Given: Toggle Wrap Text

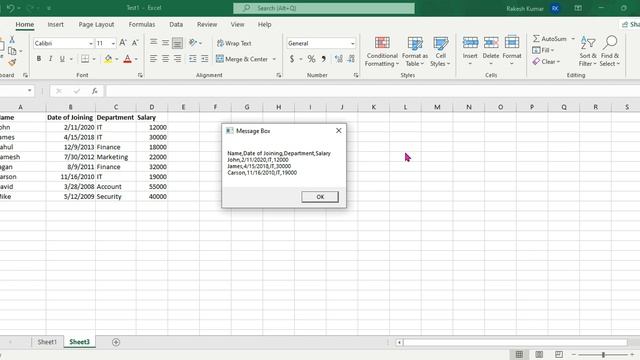Looking at the screenshot, I should [234, 43].
